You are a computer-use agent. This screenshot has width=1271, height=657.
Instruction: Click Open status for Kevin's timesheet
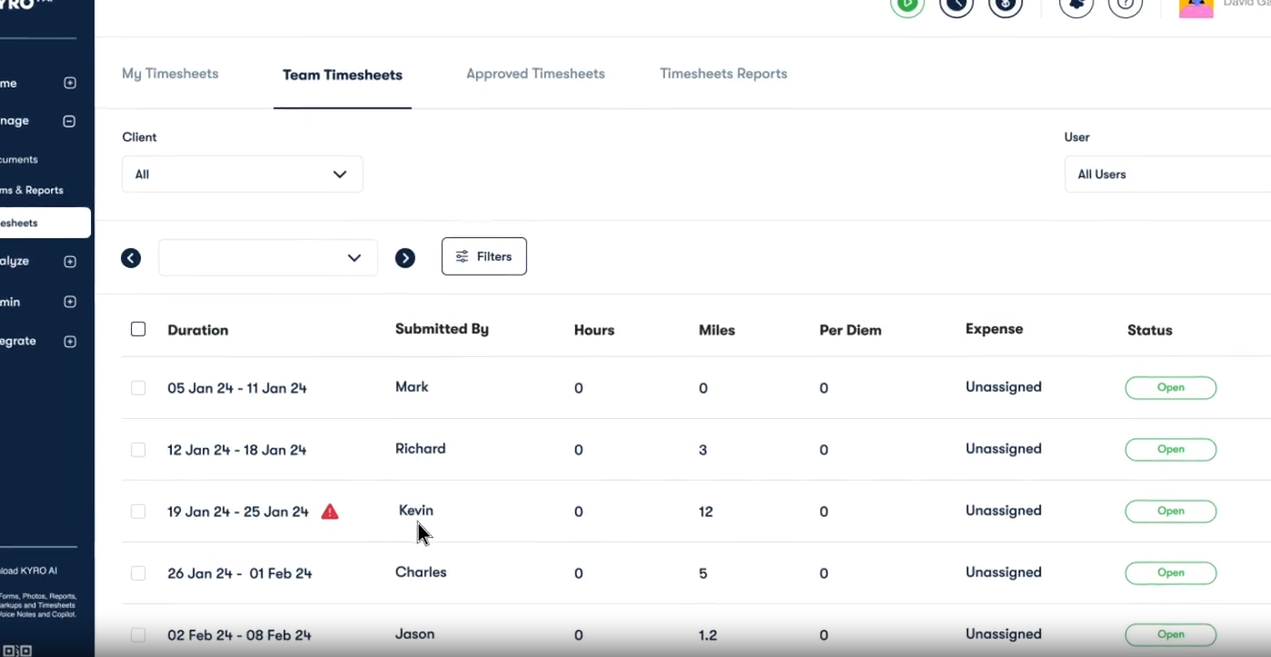pyautogui.click(x=1170, y=511)
